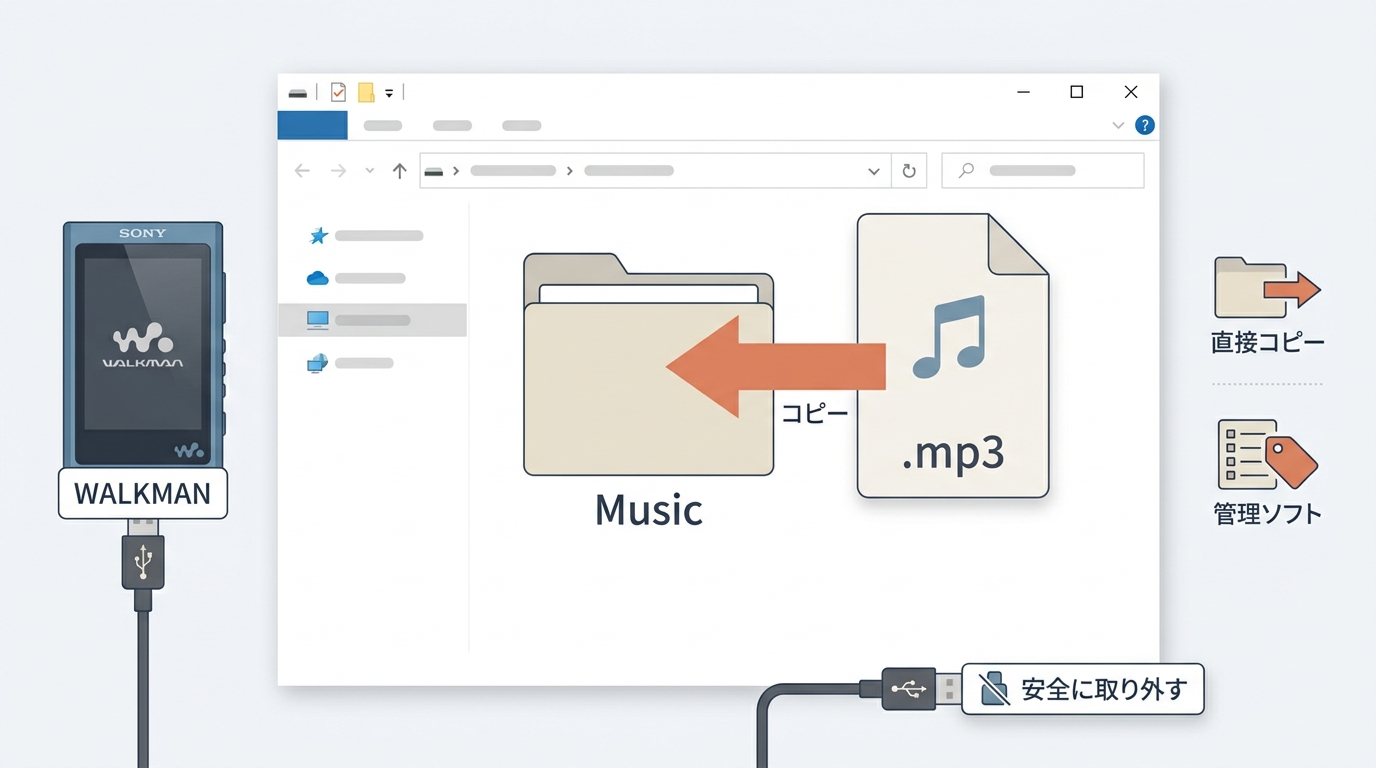Maximize the Explorer window
This screenshot has width=1376, height=768.
(x=1077, y=92)
